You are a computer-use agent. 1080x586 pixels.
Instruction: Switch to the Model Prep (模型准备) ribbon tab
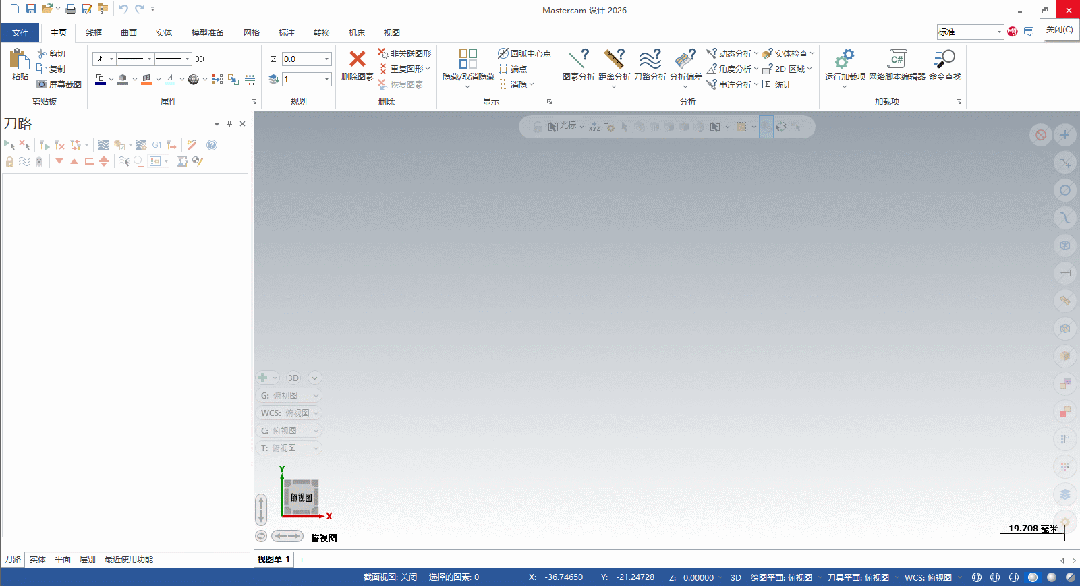pyautogui.click(x=207, y=32)
